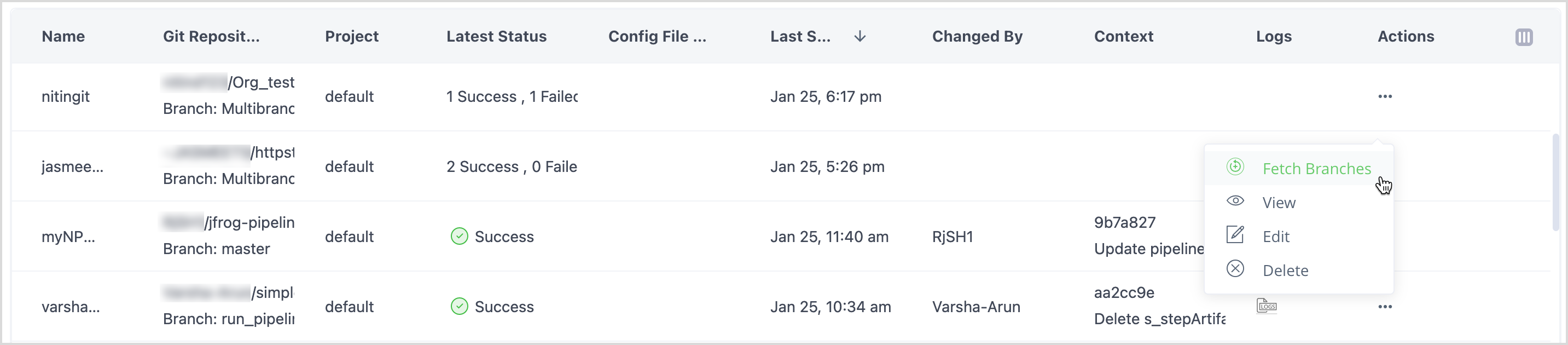Click the Git Repository column header
The width and height of the screenshot is (1568, 345).
tap(211, 37)
